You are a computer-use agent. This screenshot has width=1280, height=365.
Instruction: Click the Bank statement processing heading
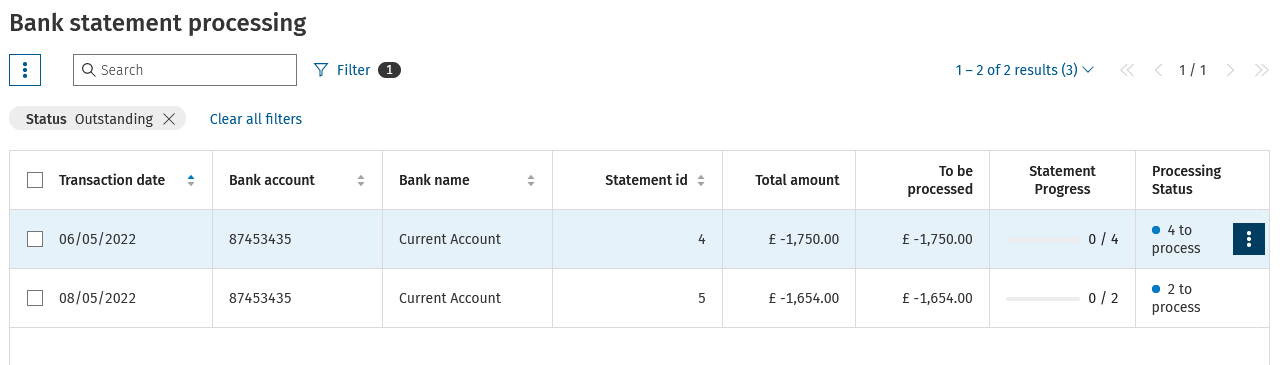[158, 22]
